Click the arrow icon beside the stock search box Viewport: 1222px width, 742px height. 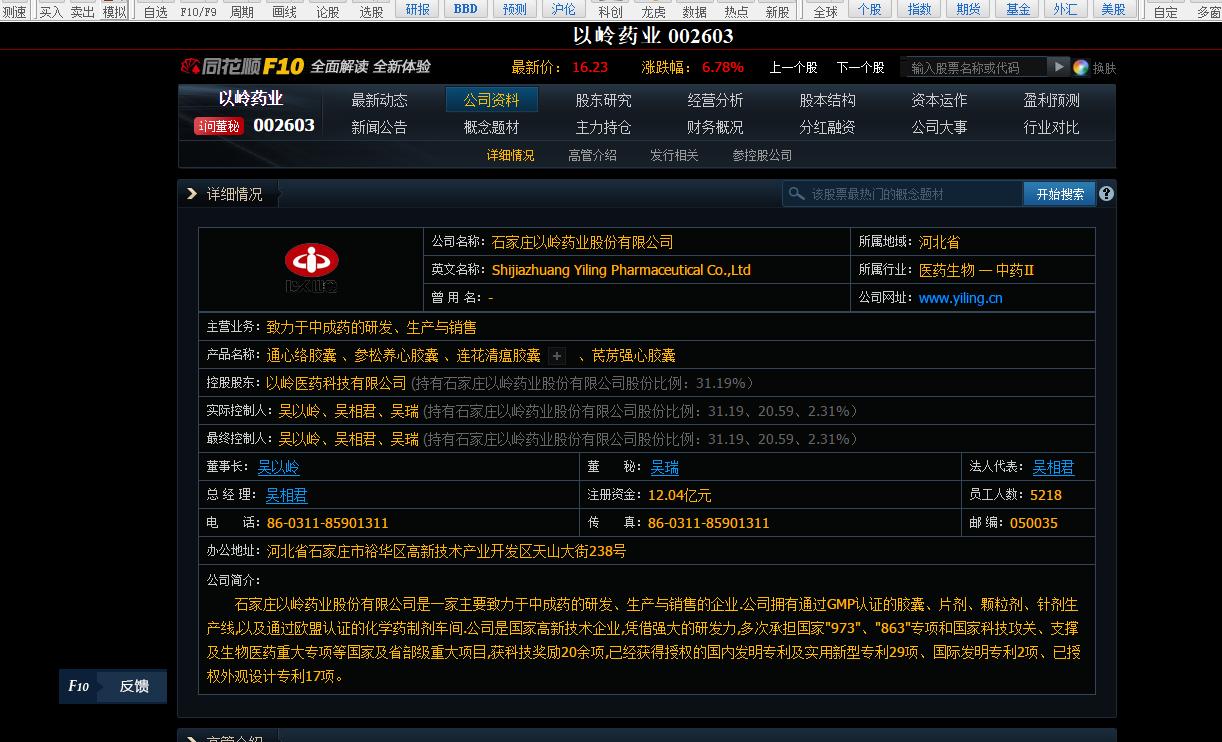pyautogui.click(x=1059, y=67)
